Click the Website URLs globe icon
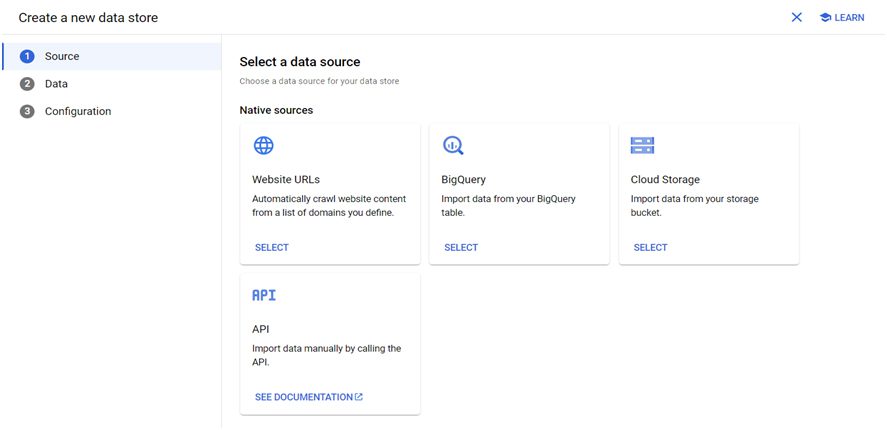 coord(264,146)
